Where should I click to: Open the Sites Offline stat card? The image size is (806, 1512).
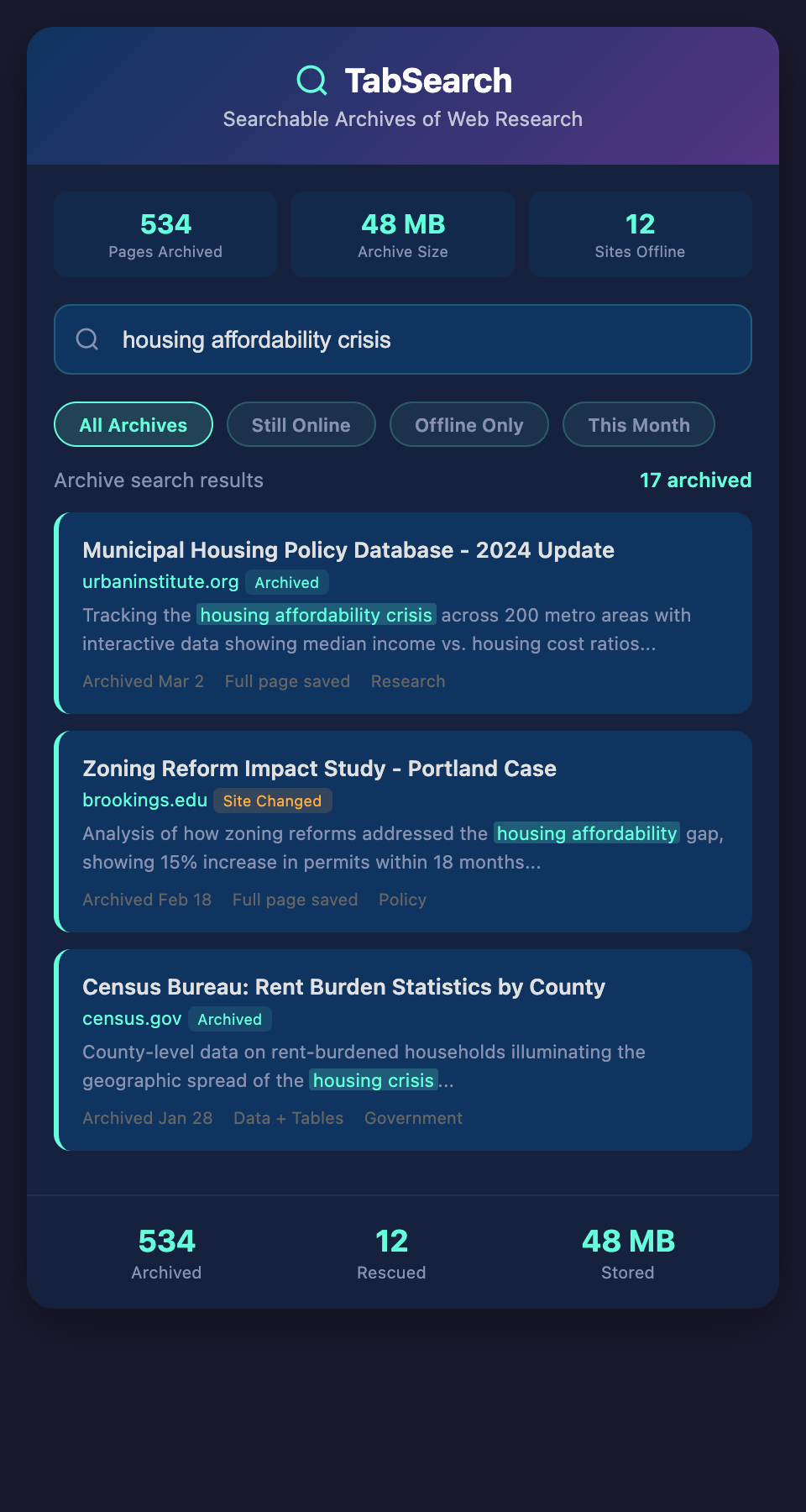(640, 234)
